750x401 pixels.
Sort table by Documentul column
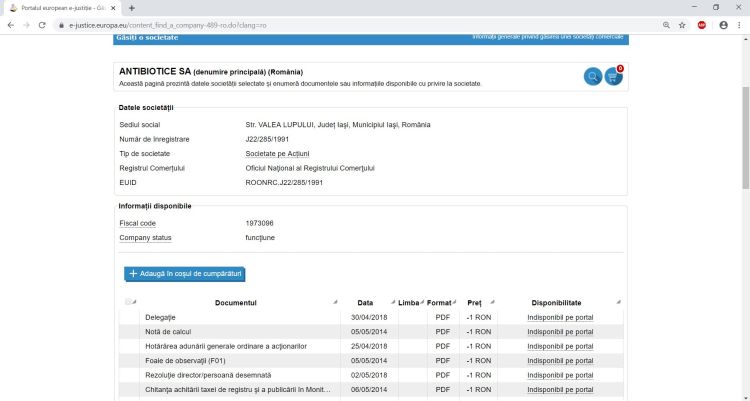236,302
